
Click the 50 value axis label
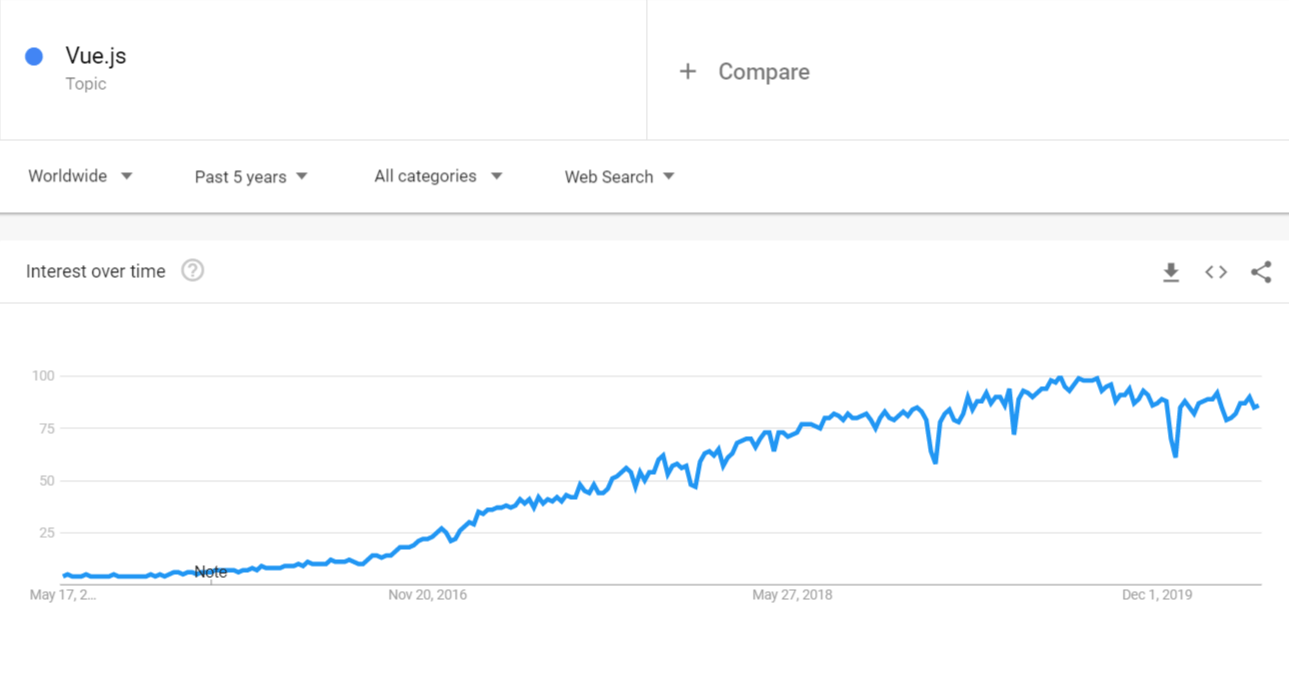(x=46, y=480)
